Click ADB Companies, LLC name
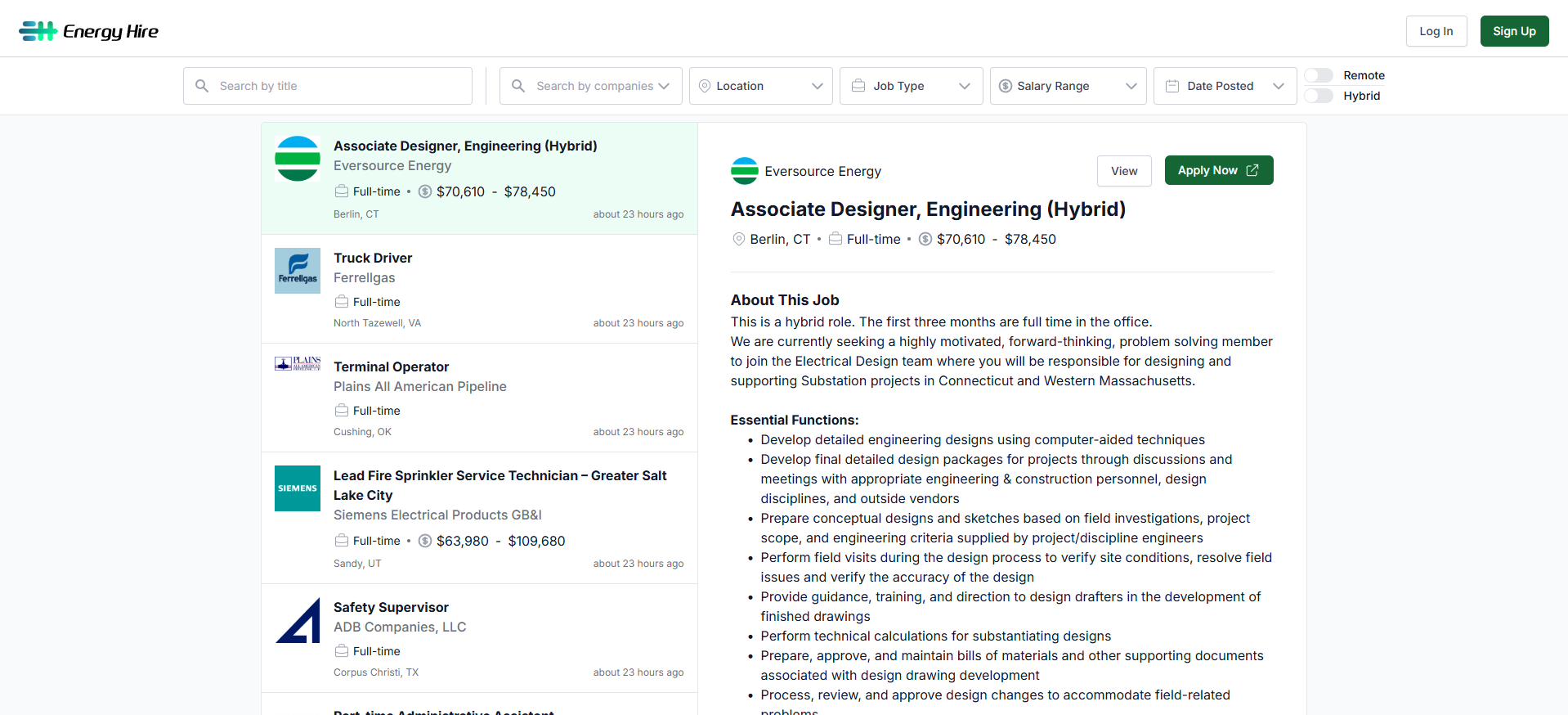 400,627
